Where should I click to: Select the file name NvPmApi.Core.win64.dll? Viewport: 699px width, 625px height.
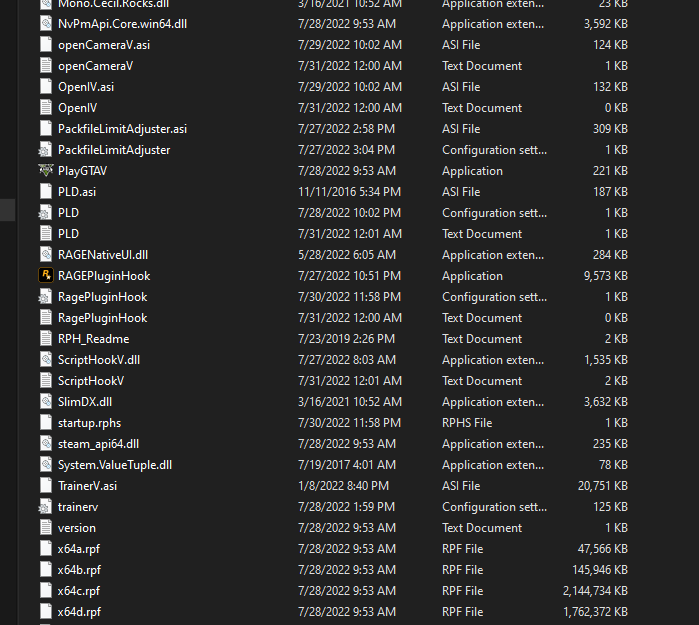tap(122, 24)
